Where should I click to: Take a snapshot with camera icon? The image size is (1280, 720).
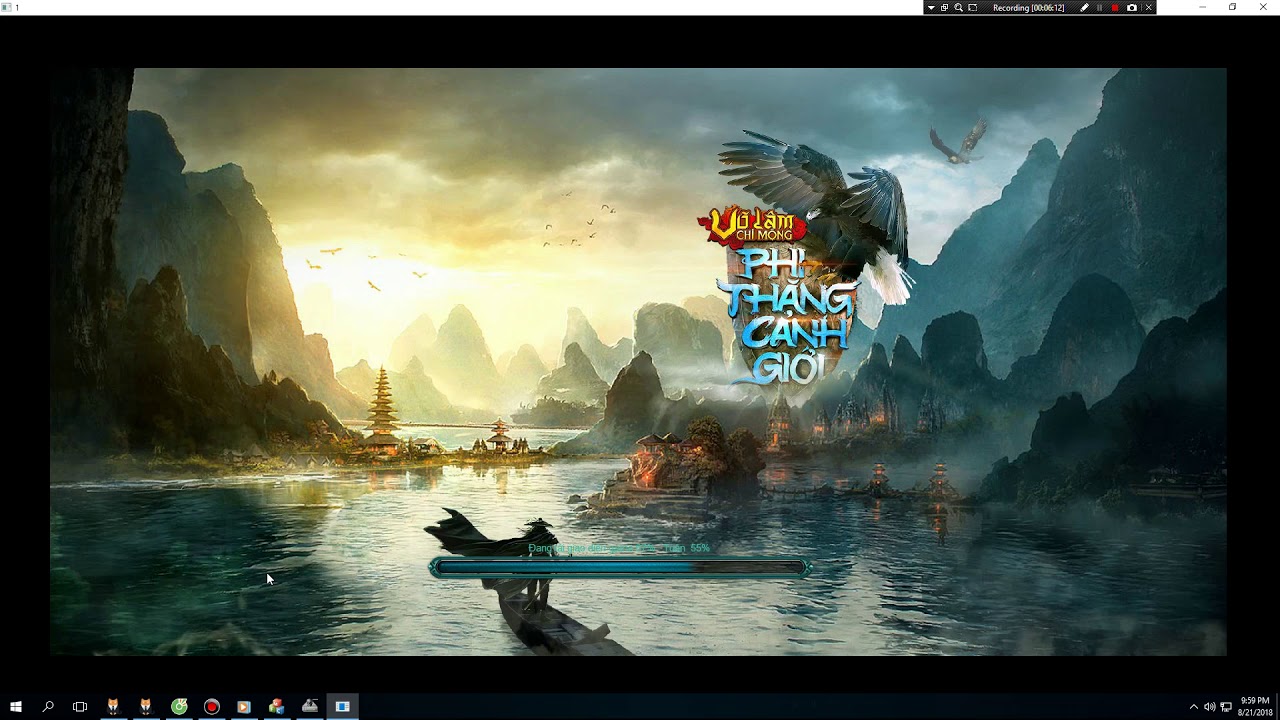(x=1132, y=7)
